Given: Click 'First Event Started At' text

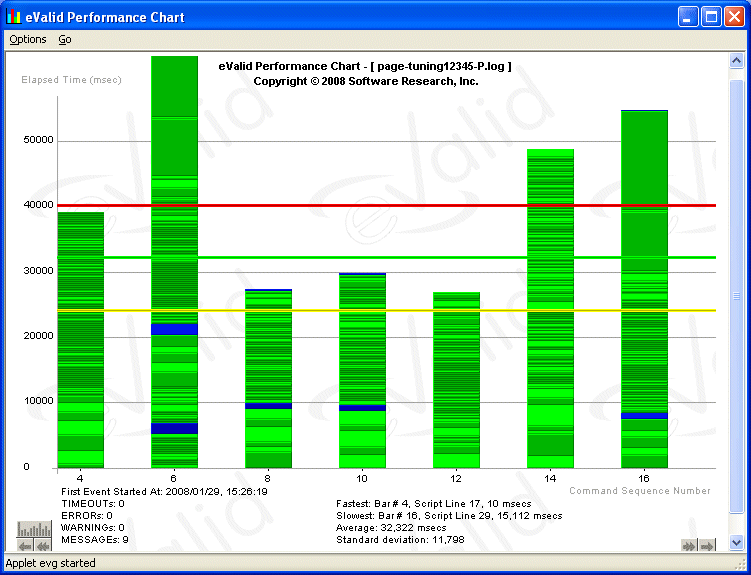Looking at the screenshot, I should (x=164, y=491).
